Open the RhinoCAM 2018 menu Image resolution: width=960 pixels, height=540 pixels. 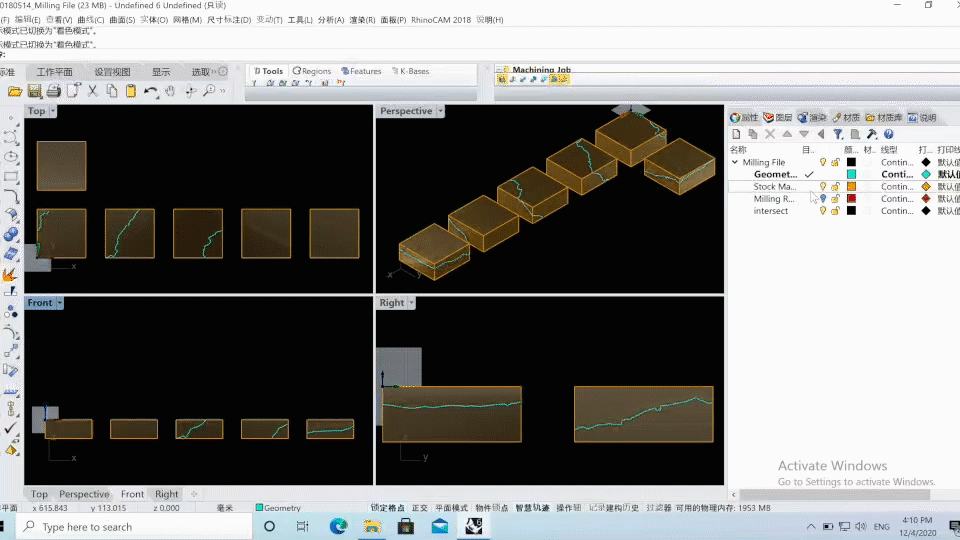click(441, 20)
